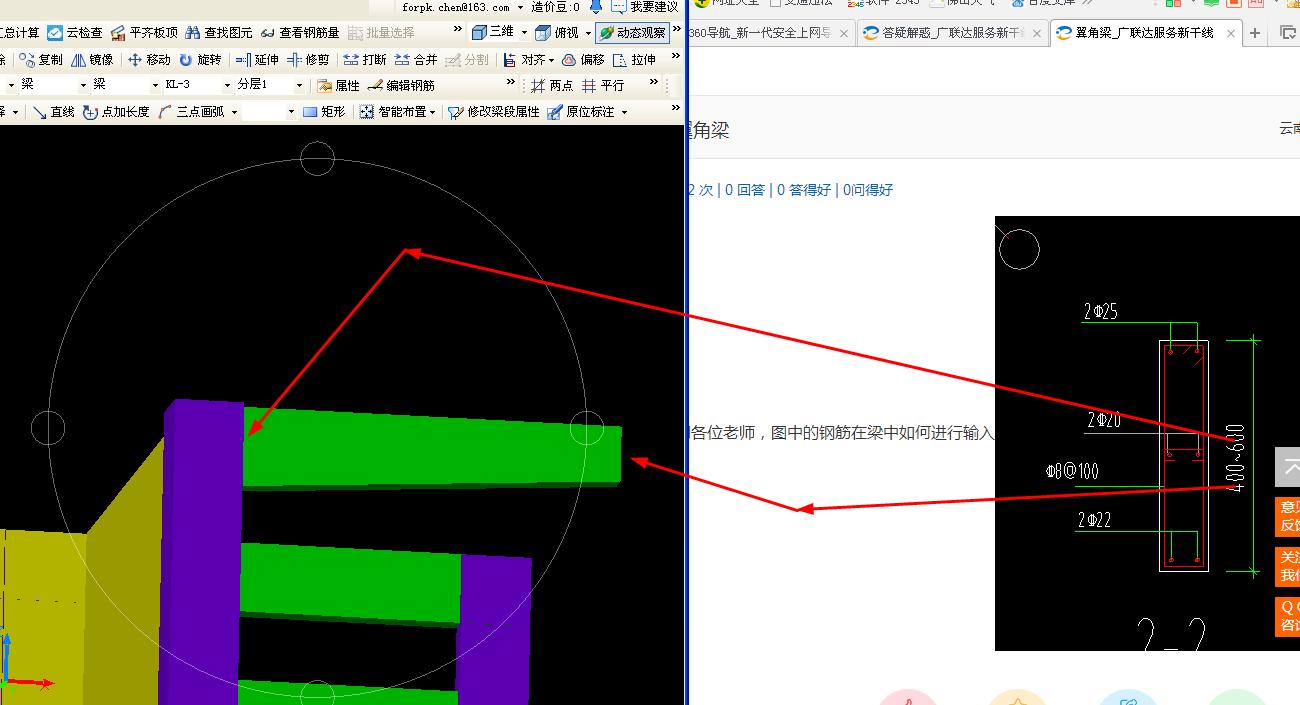1300x705 pixels.
Task: Expand the 三点画弧 dropdown arrow
Action: coord(234,112)
